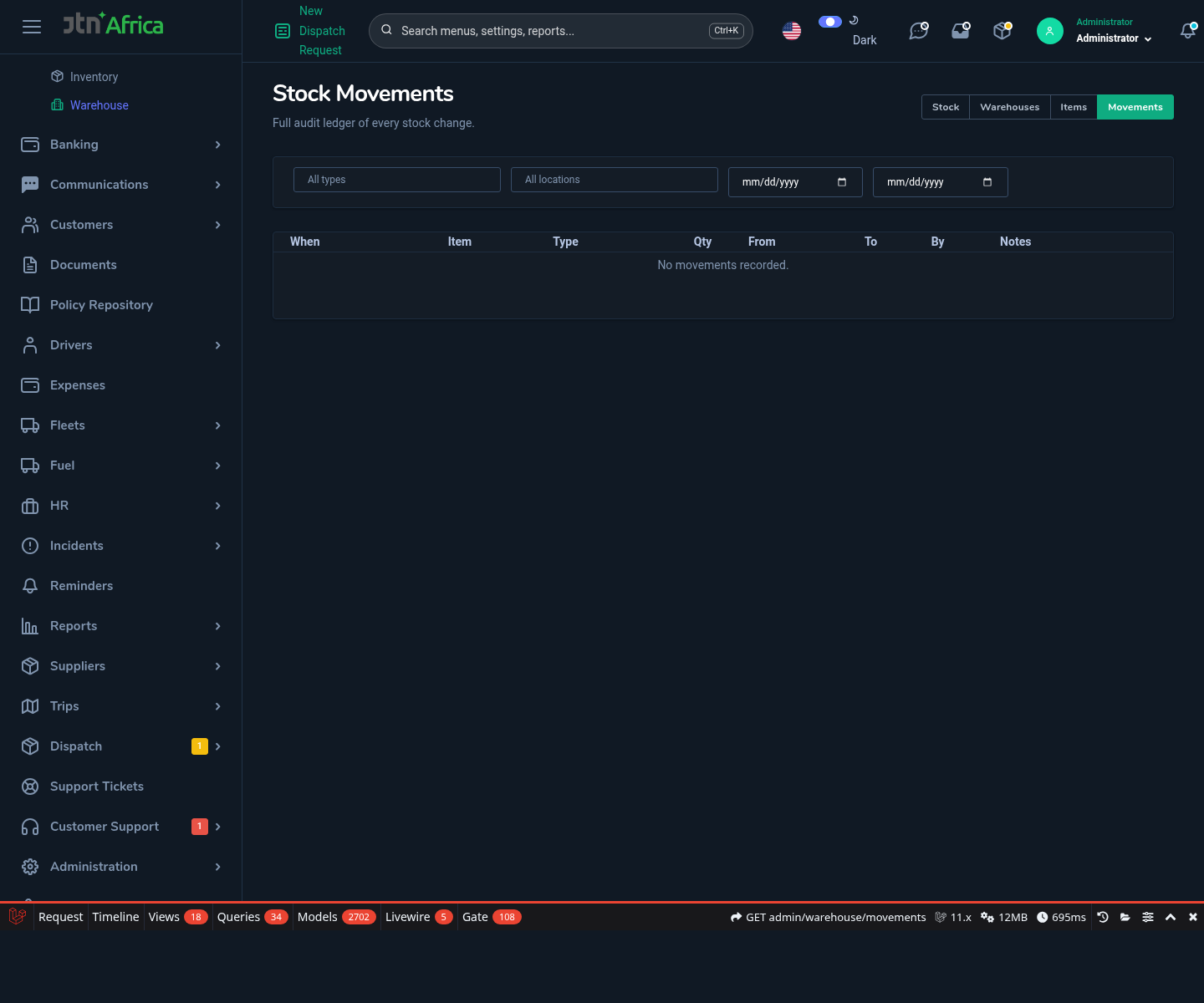1204x1003 pixels.
Task: Switch to the Warehouses tab
Action: tap(1010, 107)
